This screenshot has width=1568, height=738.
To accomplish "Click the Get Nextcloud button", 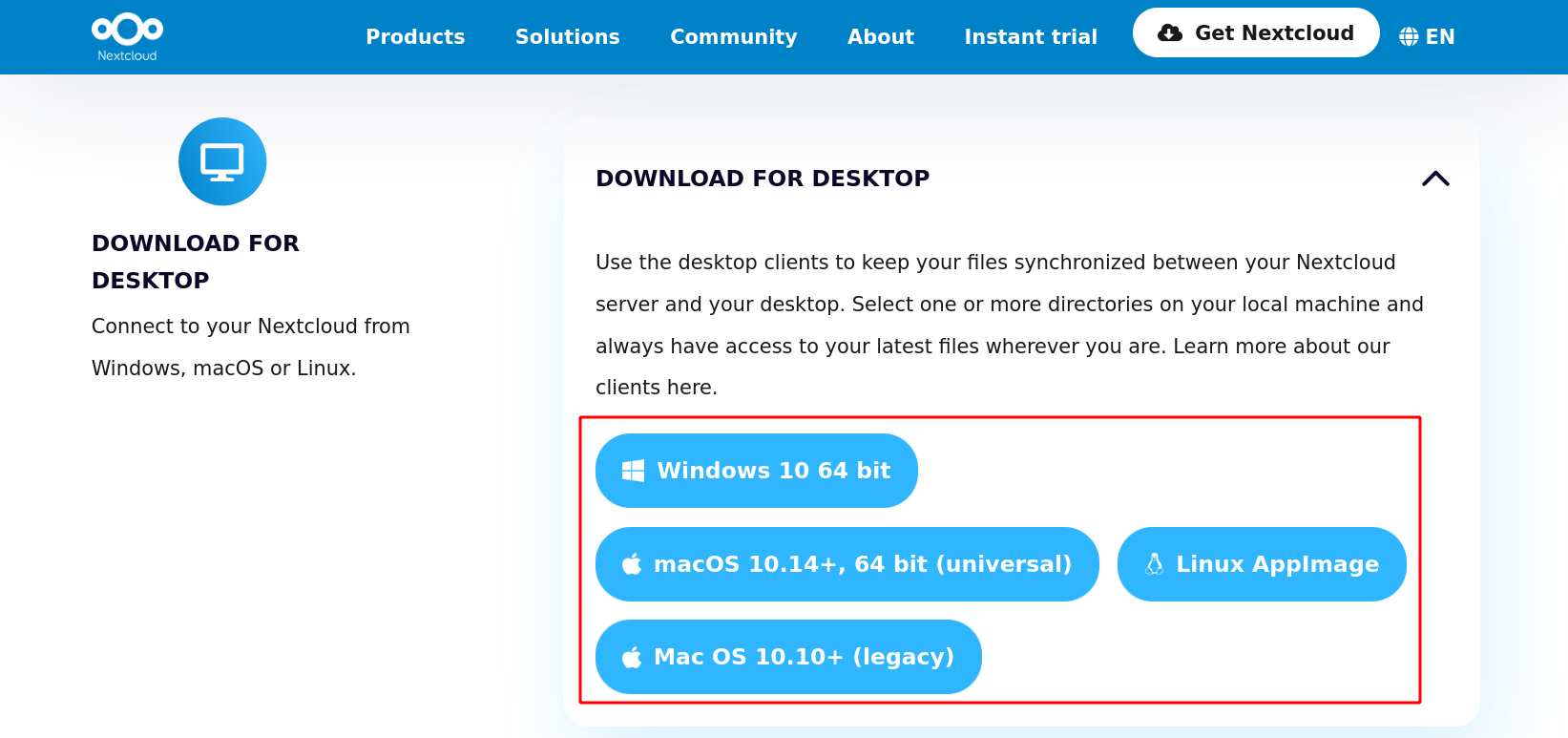I will pos(1256,32).
